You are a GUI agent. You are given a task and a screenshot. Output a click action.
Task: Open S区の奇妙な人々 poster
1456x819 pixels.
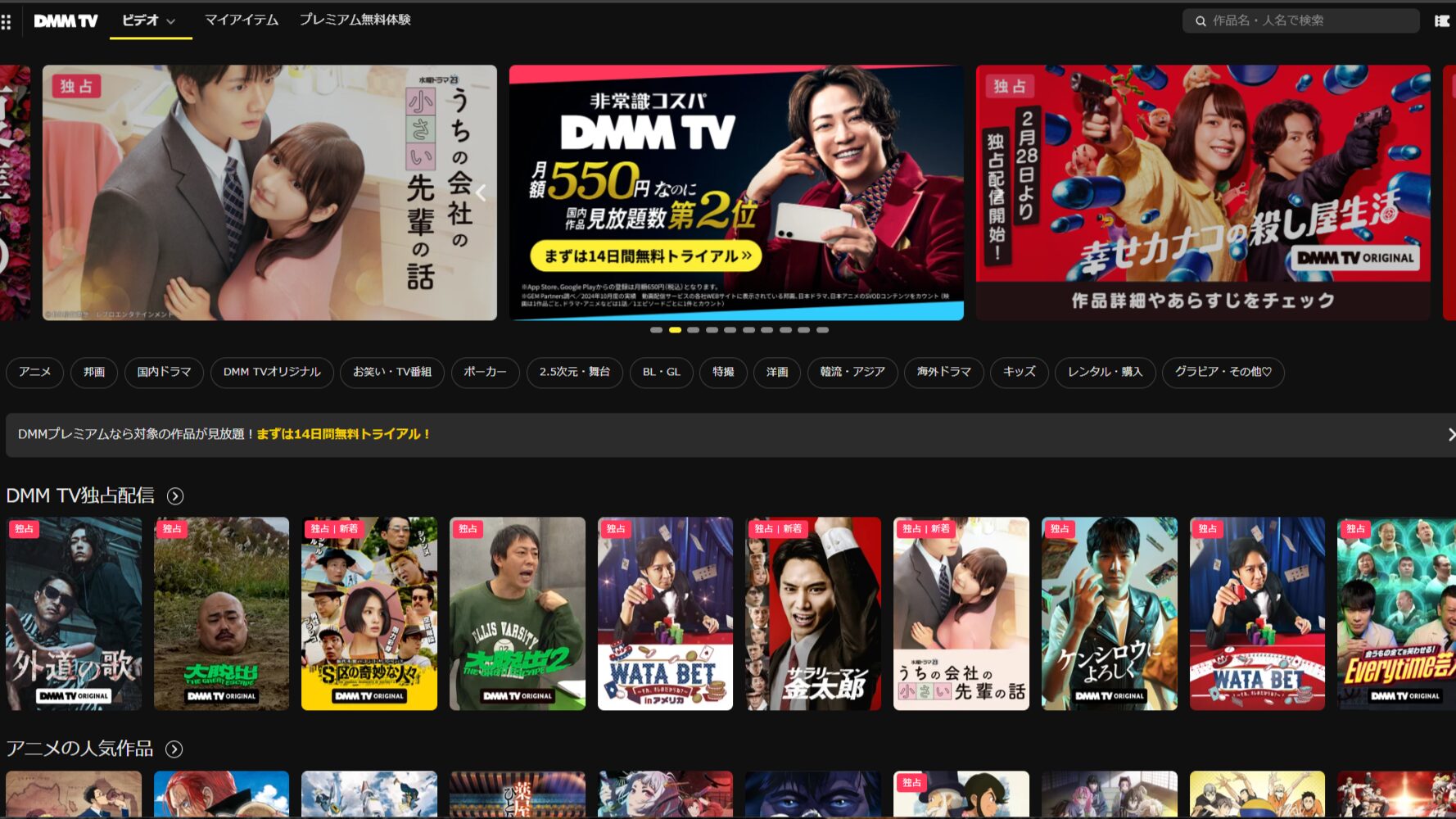click(x=369, y=613)
